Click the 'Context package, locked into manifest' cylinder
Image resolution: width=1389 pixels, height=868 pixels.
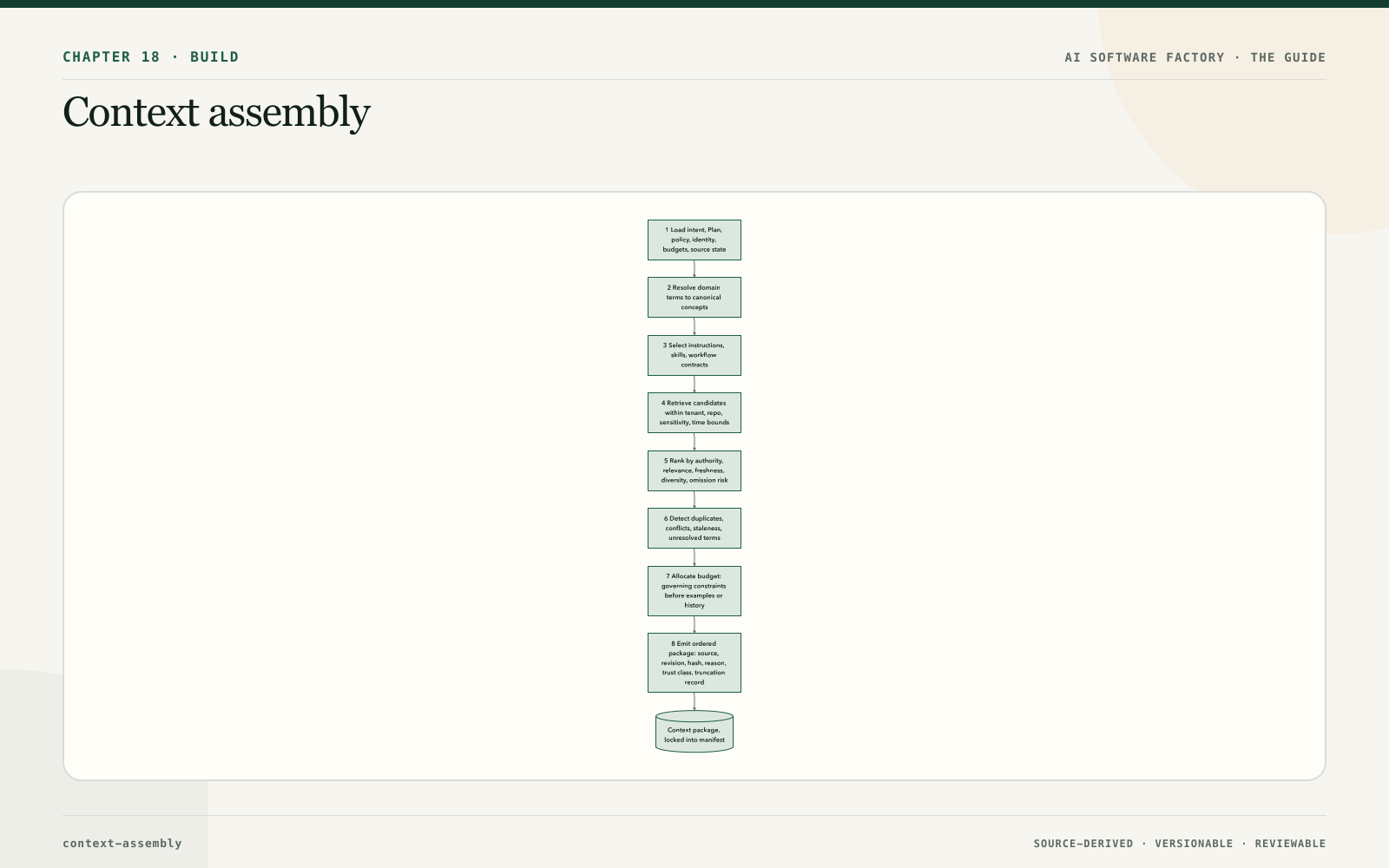point(694,732)
